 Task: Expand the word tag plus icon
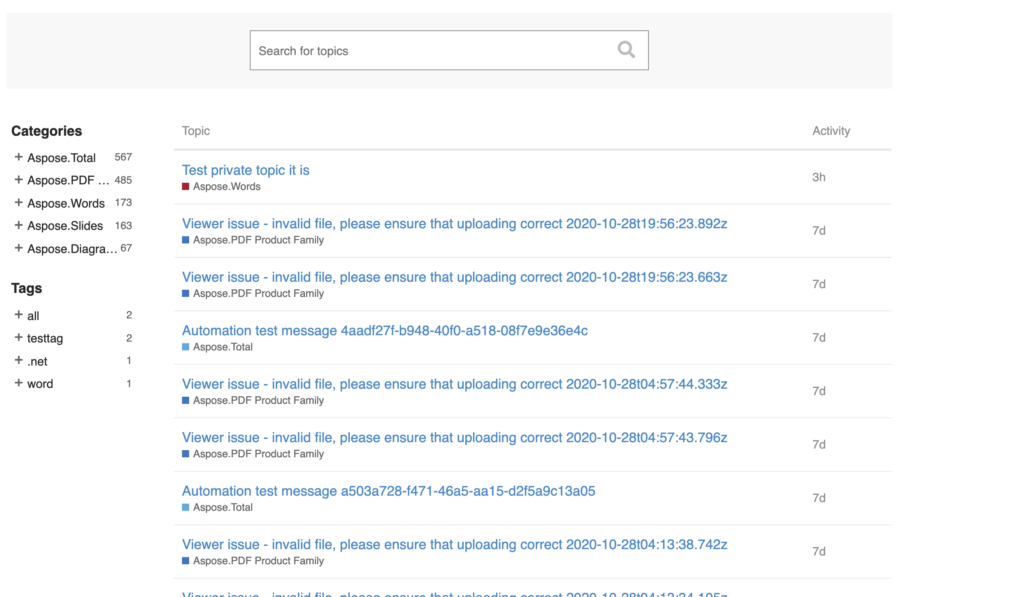point(18,383)
